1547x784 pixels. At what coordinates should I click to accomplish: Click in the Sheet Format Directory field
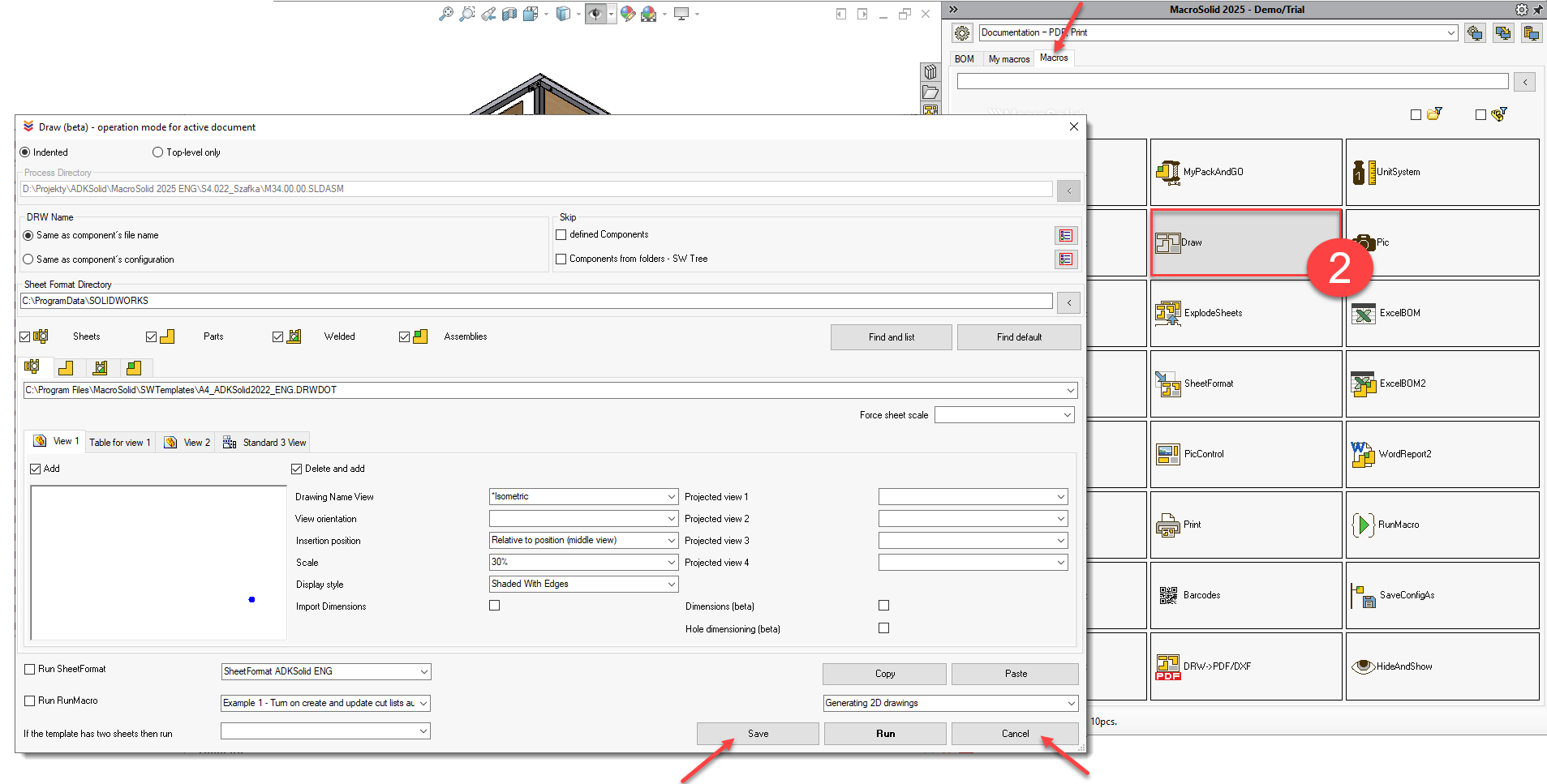536,301
